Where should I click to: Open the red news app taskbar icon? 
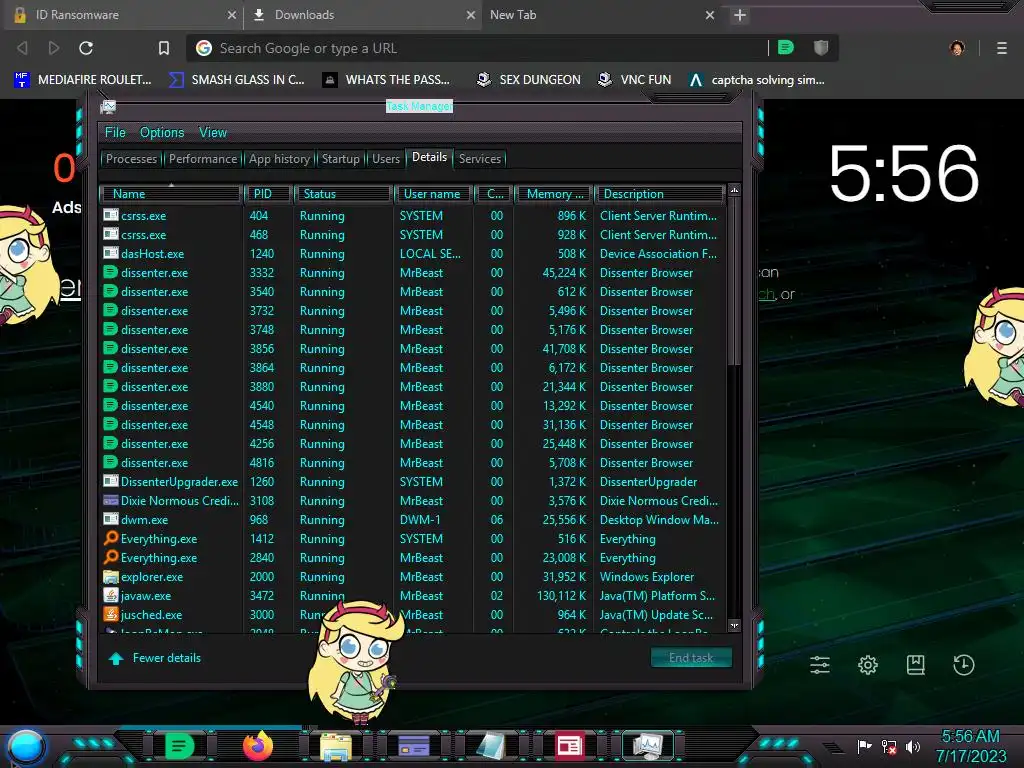569,746
